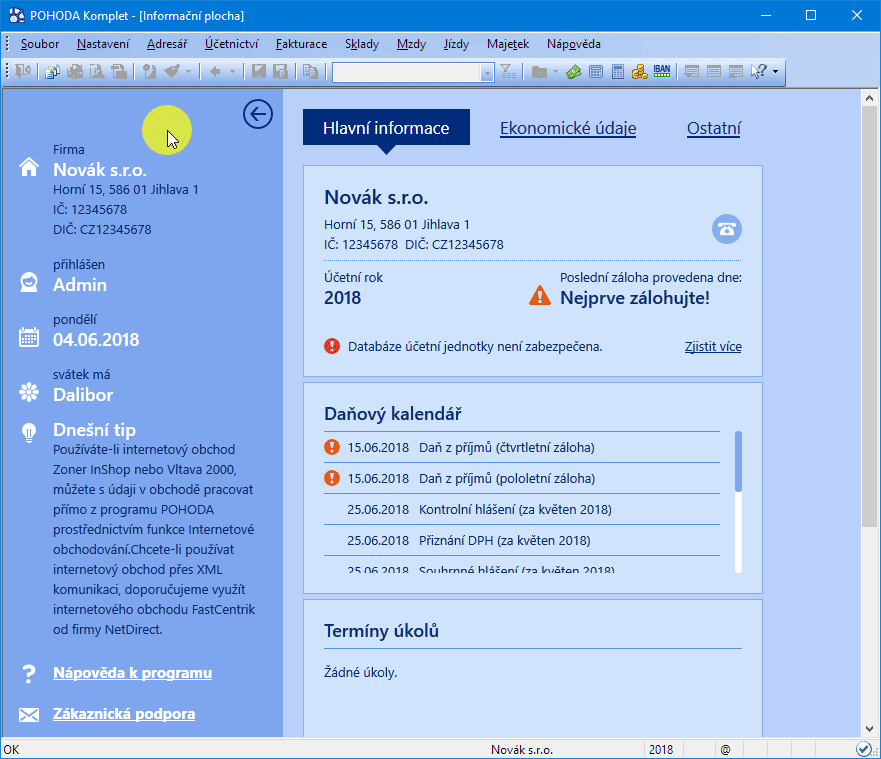Open the Jízdy menu

click(456, 44)
